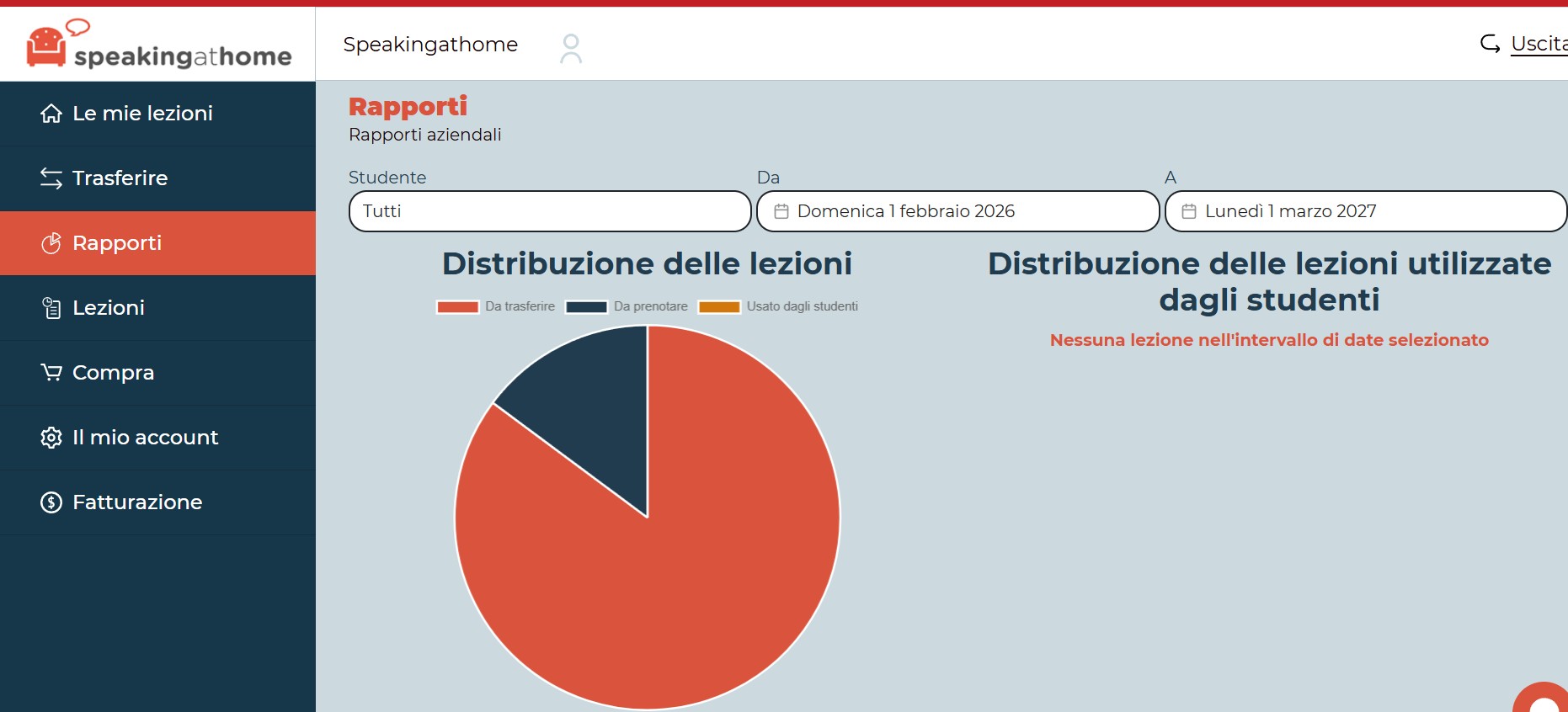Screen dimensions: 1568x712
Task: Go to Trasferire section
Action: (x=157, y=178)
